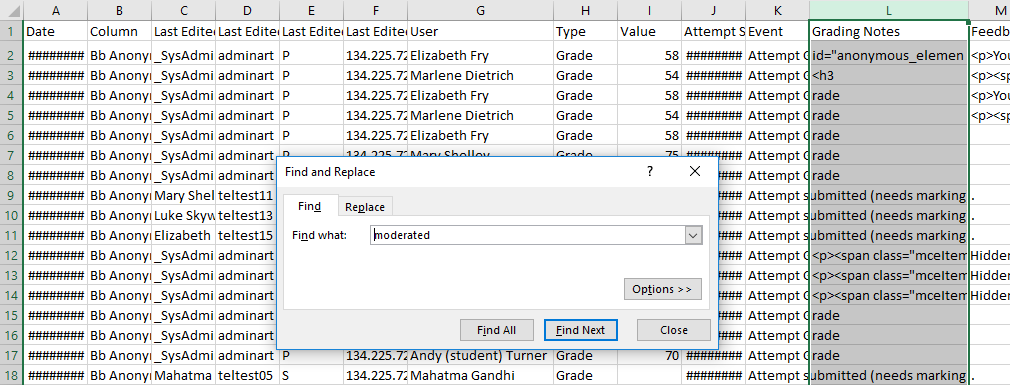Screen dimensions: 1010x385
Task: Select the Find tab
Action: coord(309,206)
